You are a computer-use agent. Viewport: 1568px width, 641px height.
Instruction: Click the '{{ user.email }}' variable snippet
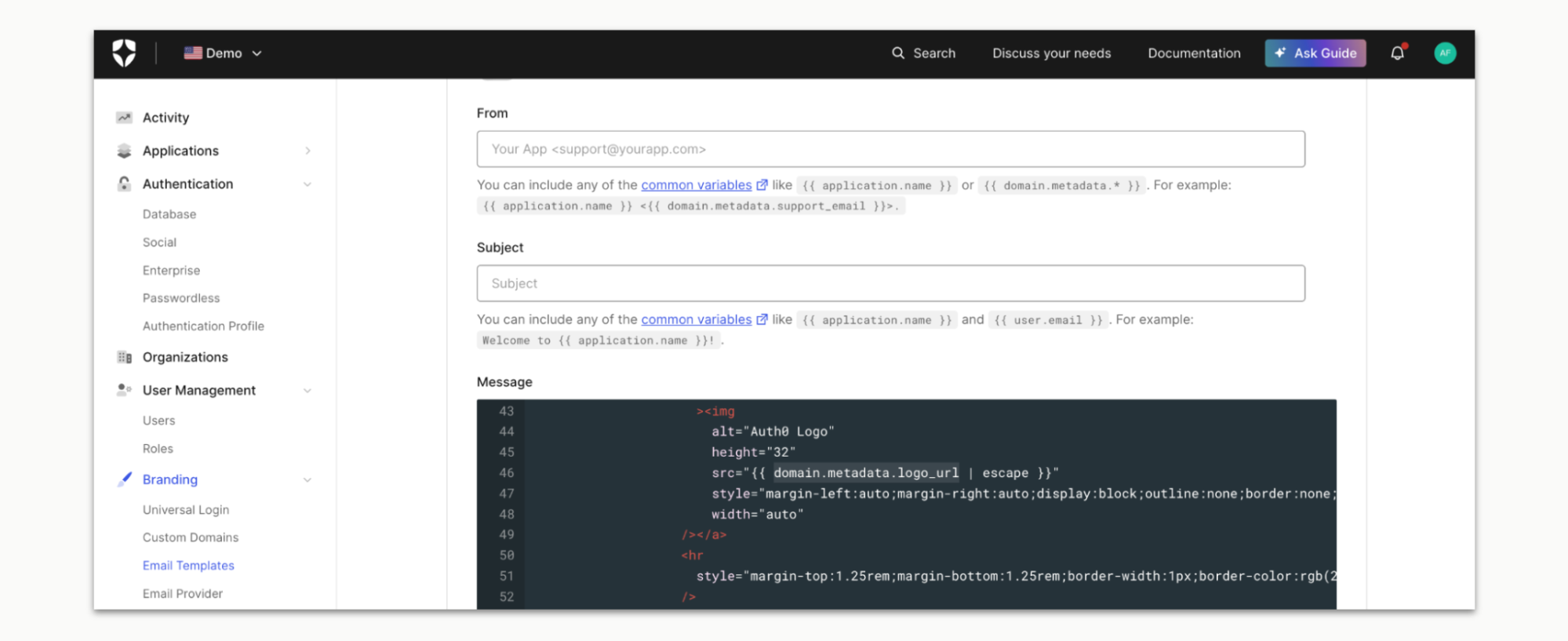coord(1048,320)
